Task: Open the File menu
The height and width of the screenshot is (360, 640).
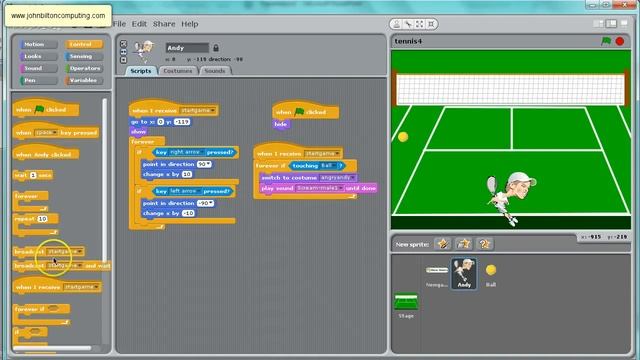Action: [x=119, y=24]
